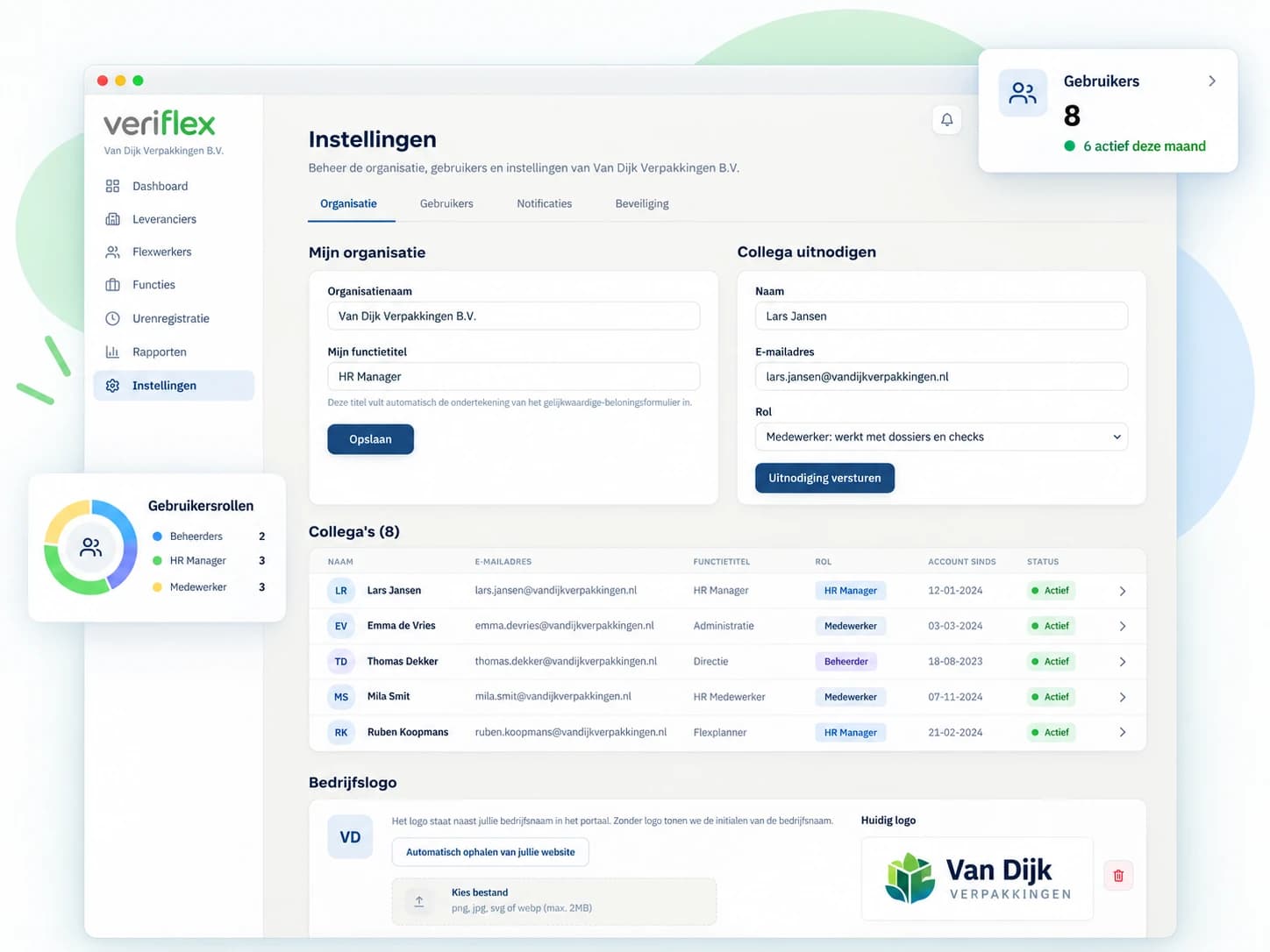Click the users icon in Gebruikers card

(x=1023, y=93)
